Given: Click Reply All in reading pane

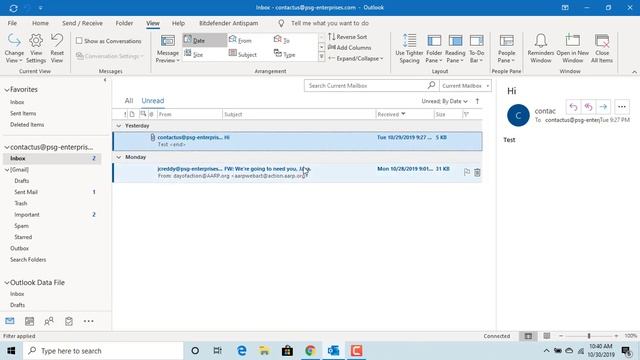Looking at the screenshot, I should pyautogui.click(x=588, y=107).
